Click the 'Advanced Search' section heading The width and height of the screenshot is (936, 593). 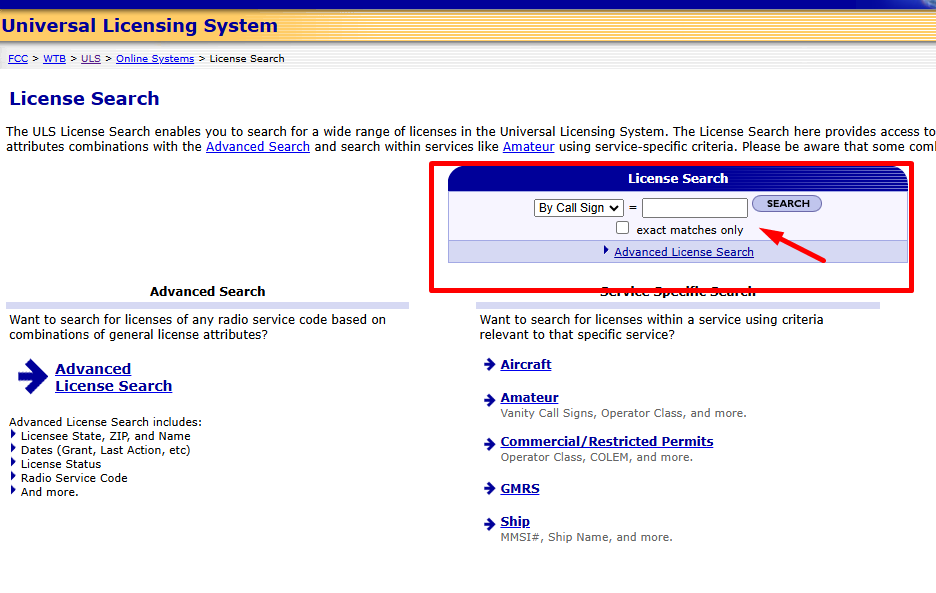[207, 291]
